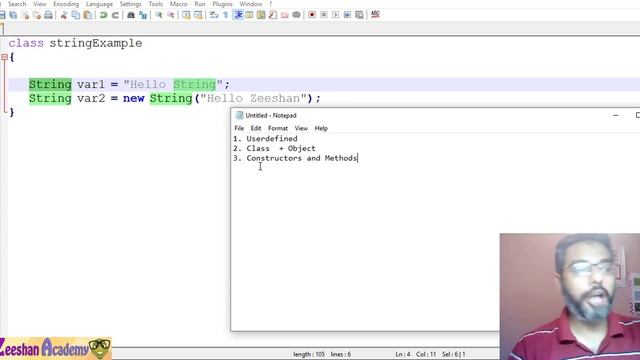The image size is (640, 360).
Task: Open the Plugins menu
Action: [x=222, y=4]
